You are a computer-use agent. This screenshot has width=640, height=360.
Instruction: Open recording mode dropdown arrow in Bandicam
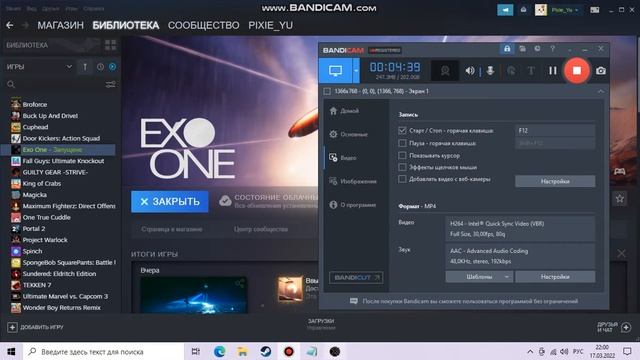(356, 71)
